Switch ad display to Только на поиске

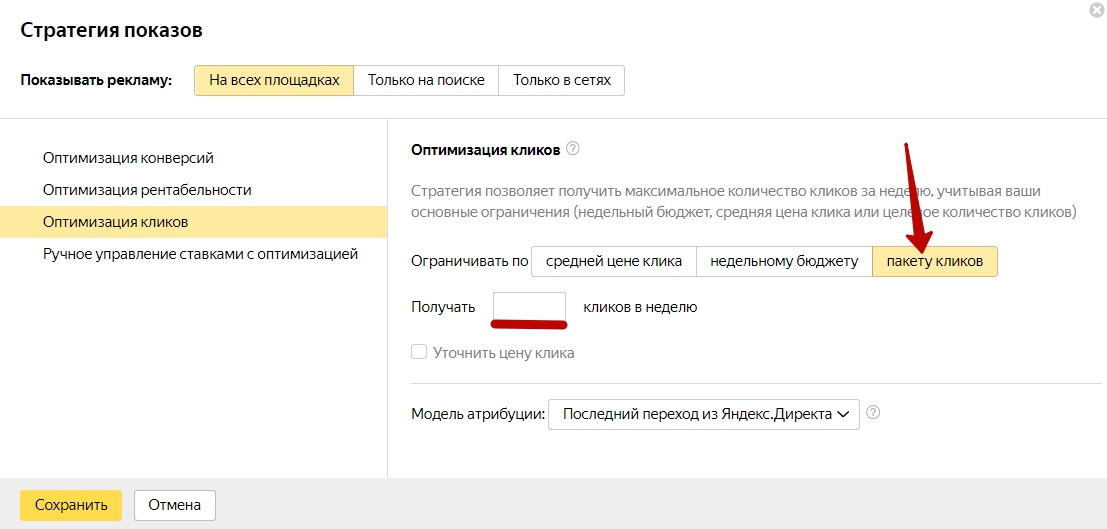pyautogui.click(x=426, y=81)
